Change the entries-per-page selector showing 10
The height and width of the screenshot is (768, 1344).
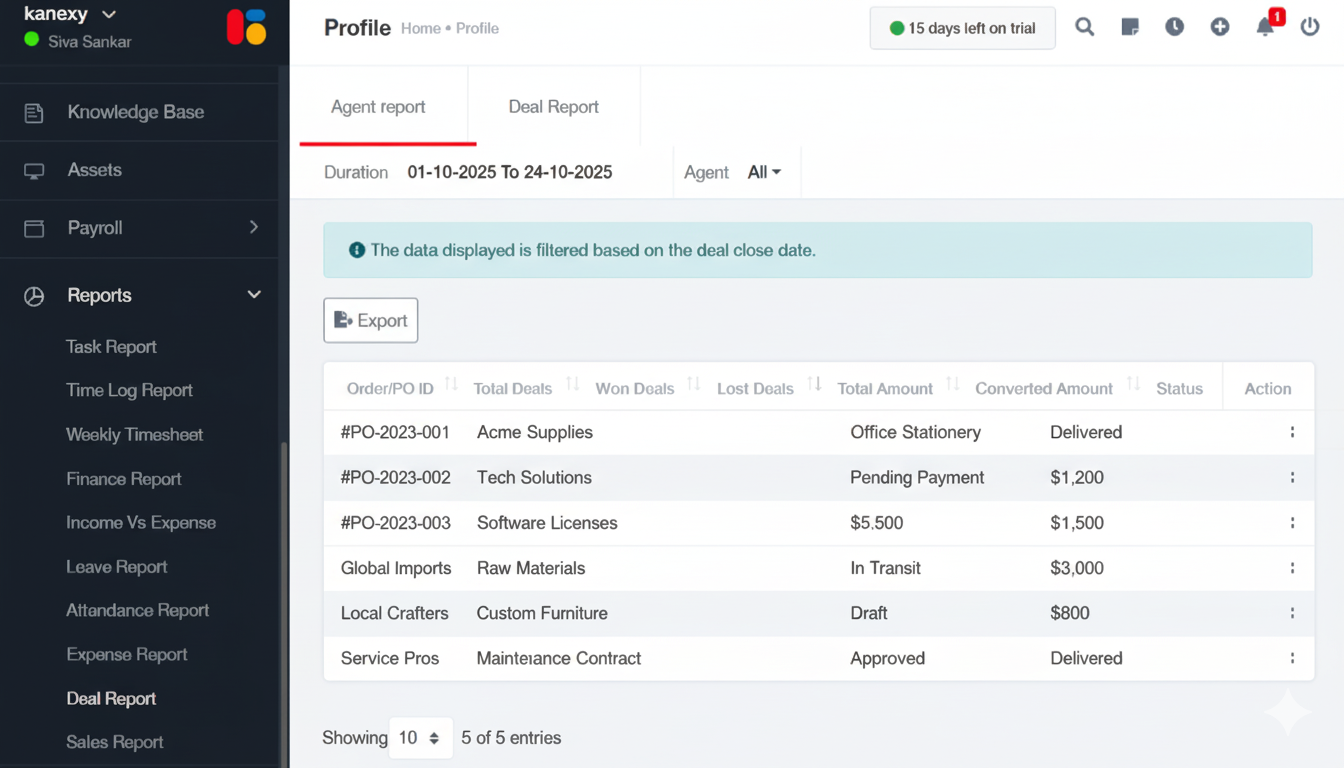[420, 738]
